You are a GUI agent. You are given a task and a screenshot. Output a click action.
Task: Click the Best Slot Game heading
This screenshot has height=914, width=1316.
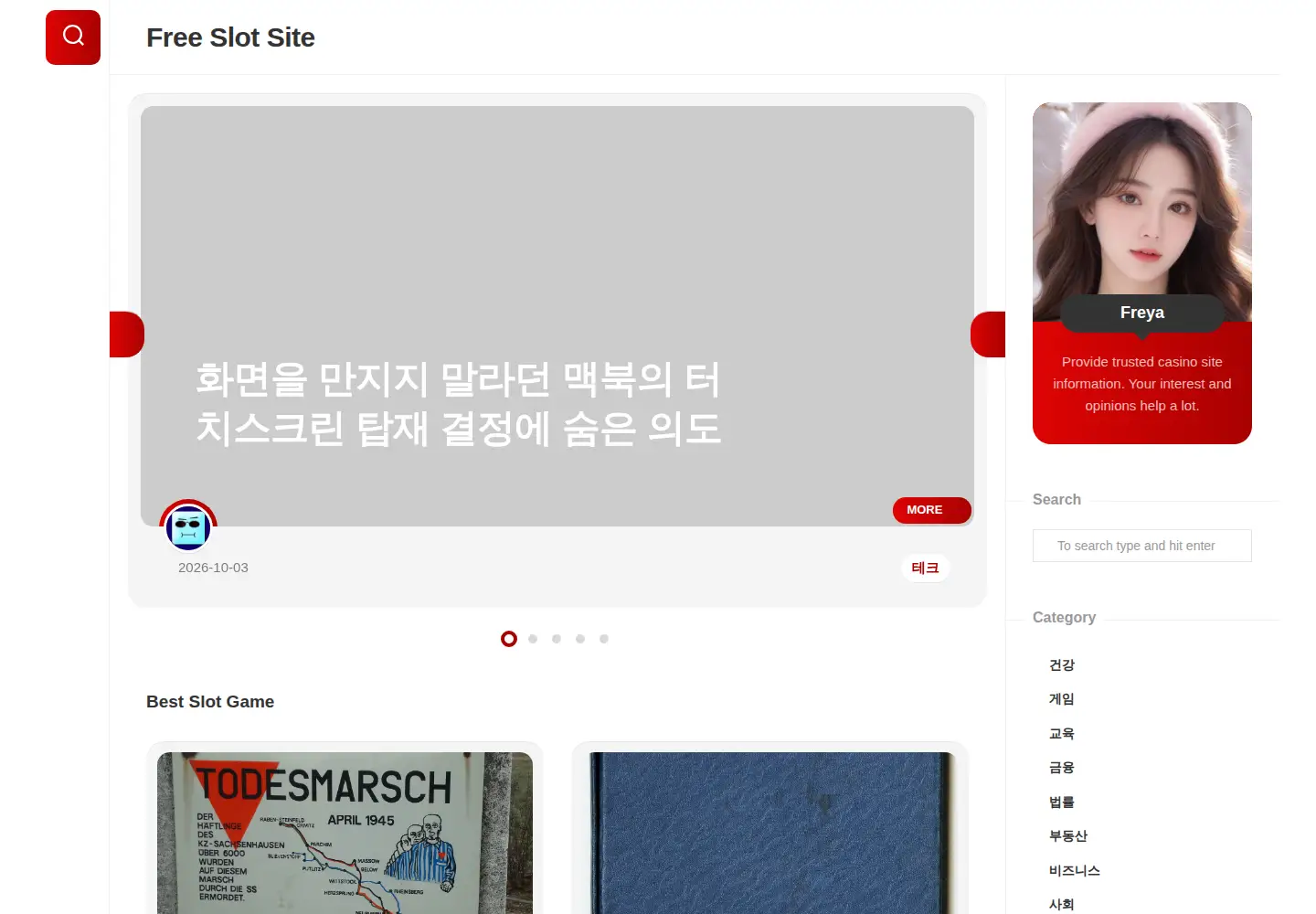click(x=210, y=702)
